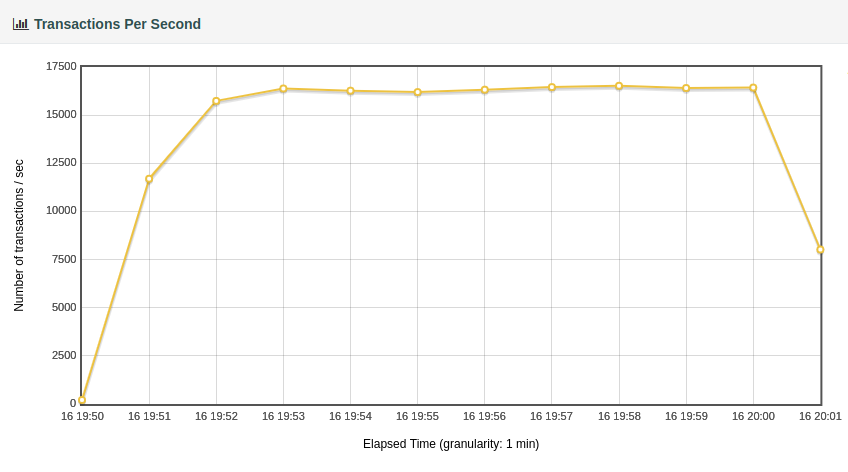Click the 16 19:56 x-axis label
Image resolution: width=848 pixels, height=472 pixels.
(x=485, y=416)
